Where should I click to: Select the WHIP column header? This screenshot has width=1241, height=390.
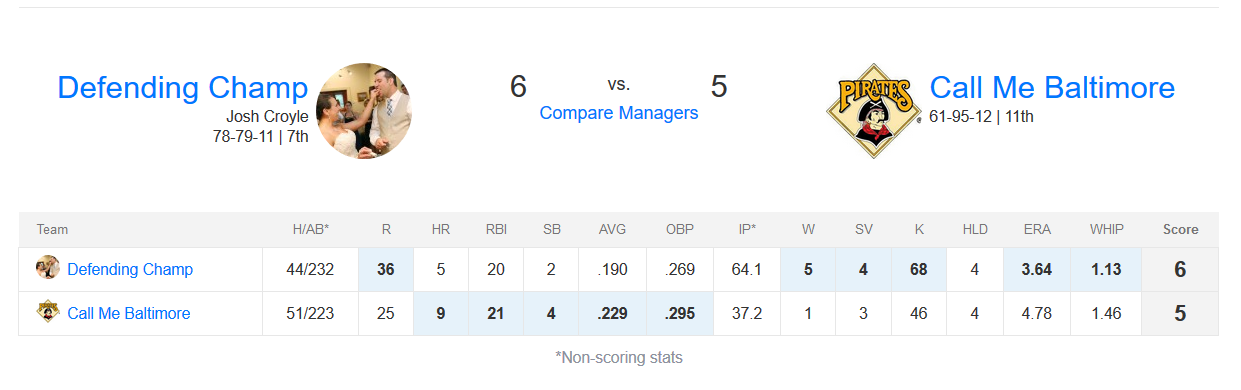click(x=1106, y=229)
